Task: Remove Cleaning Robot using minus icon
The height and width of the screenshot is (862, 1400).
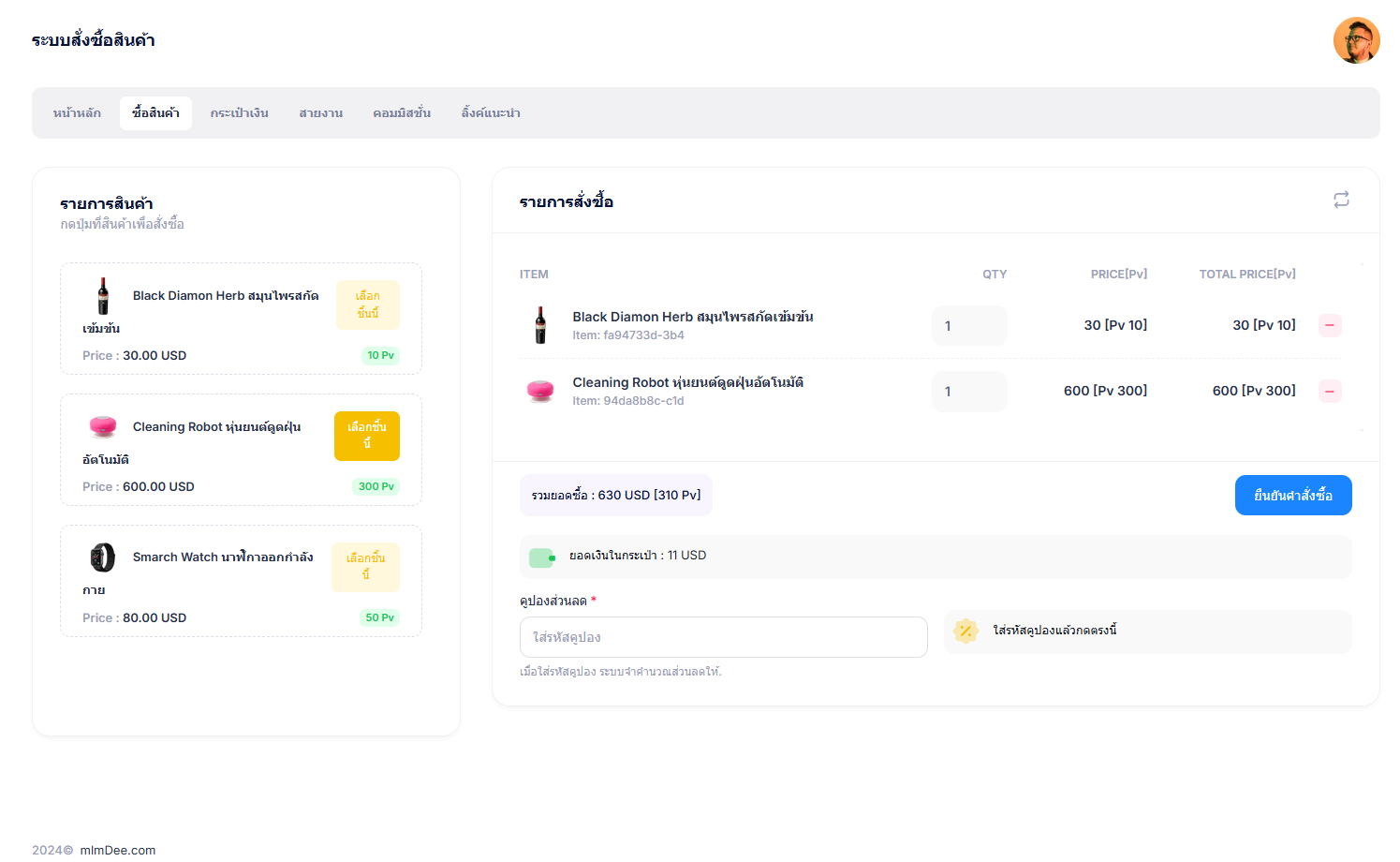Action: pyautogui.click(x=1330, y=391)
